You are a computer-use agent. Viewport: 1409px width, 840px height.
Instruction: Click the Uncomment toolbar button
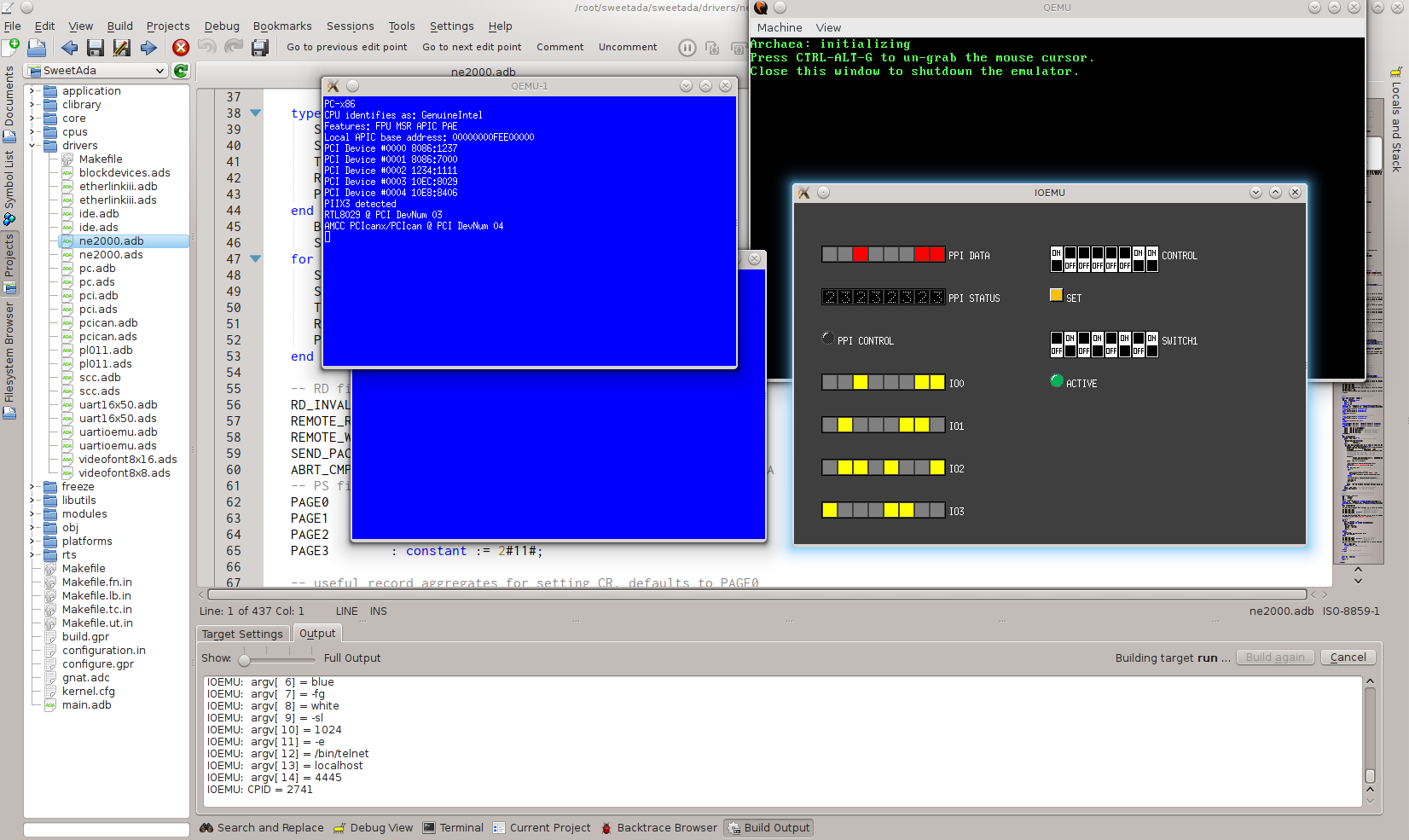628,48
